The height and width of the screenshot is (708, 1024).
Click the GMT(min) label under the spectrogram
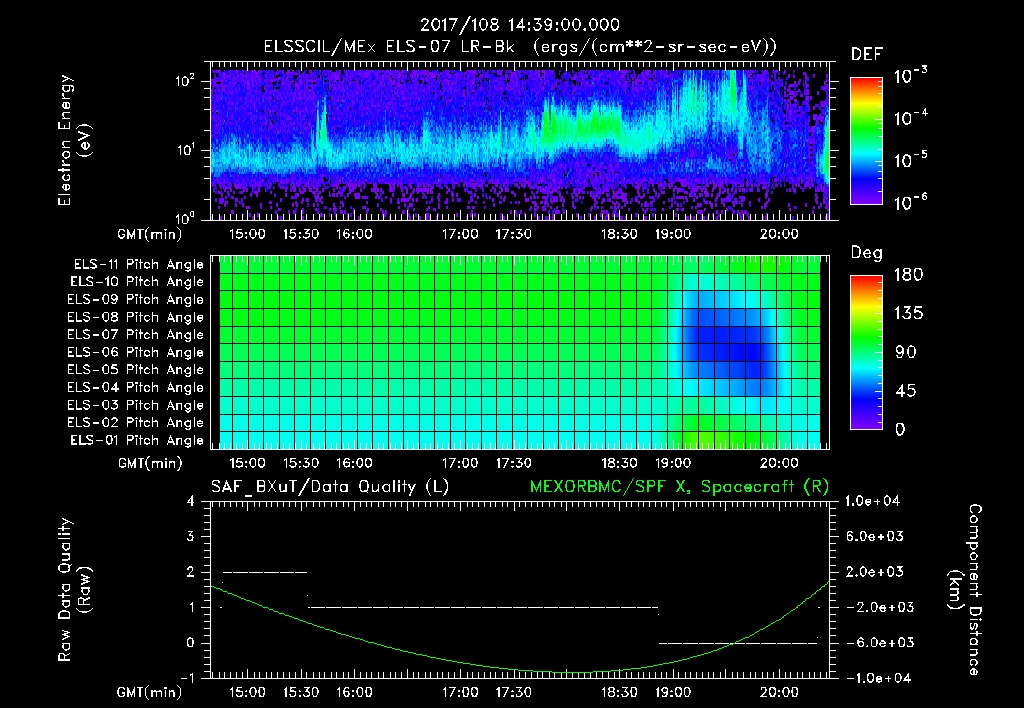click(x=150, y=234)
